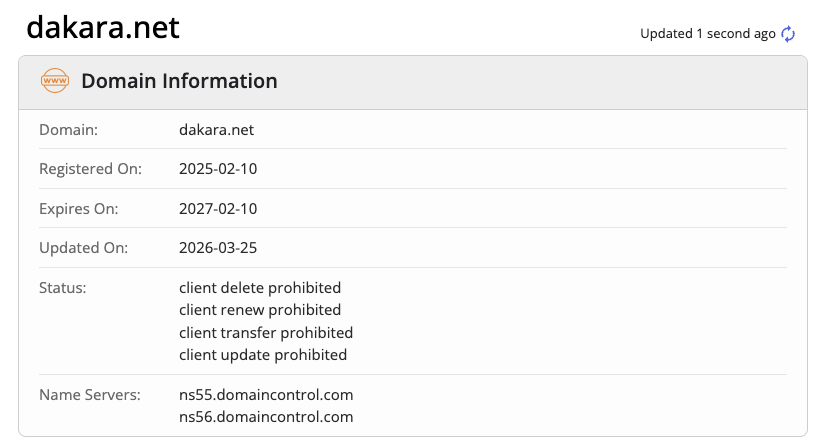The height and width of the screenshot is (446, 819).
Task: Click the 'client renew prohibited' status
Action: [260, 310]
